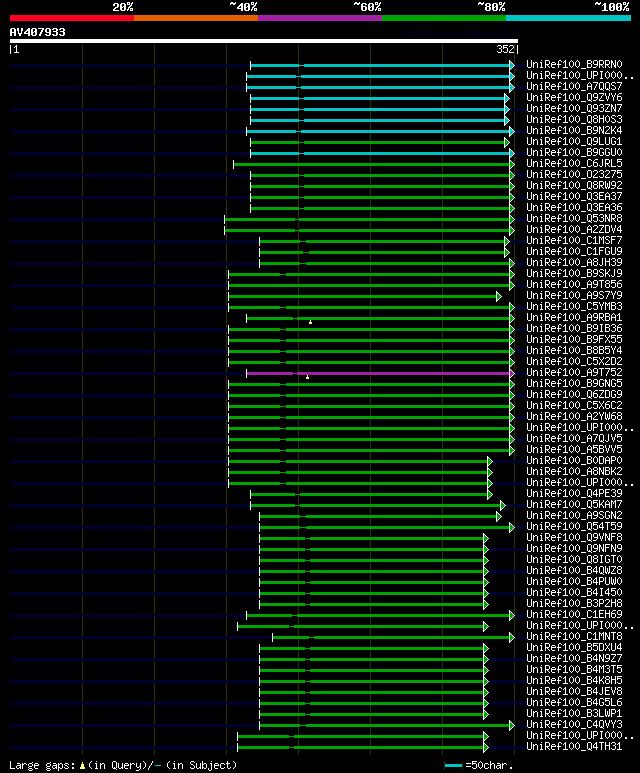Select the UniRef100_B3LWP1 label

574,713
